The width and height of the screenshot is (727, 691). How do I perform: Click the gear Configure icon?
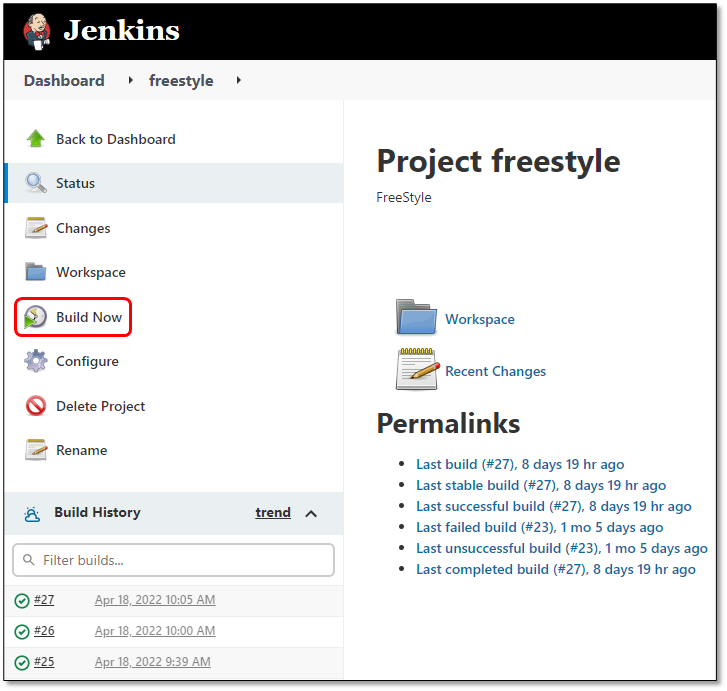36,361
